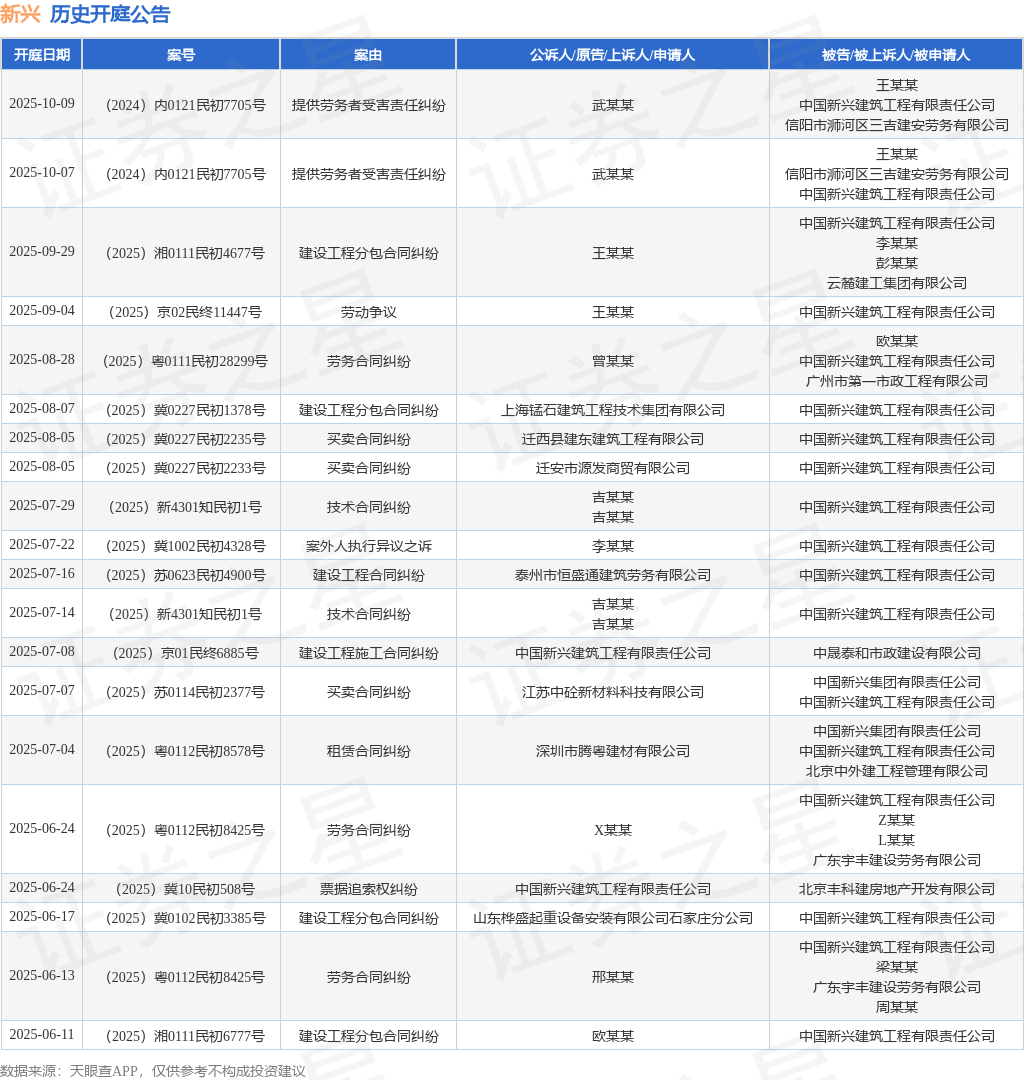Select date cell 2025-09-04
Image resolution: width=1024 pixels, height=1080 pixels.
coord(42,311)
